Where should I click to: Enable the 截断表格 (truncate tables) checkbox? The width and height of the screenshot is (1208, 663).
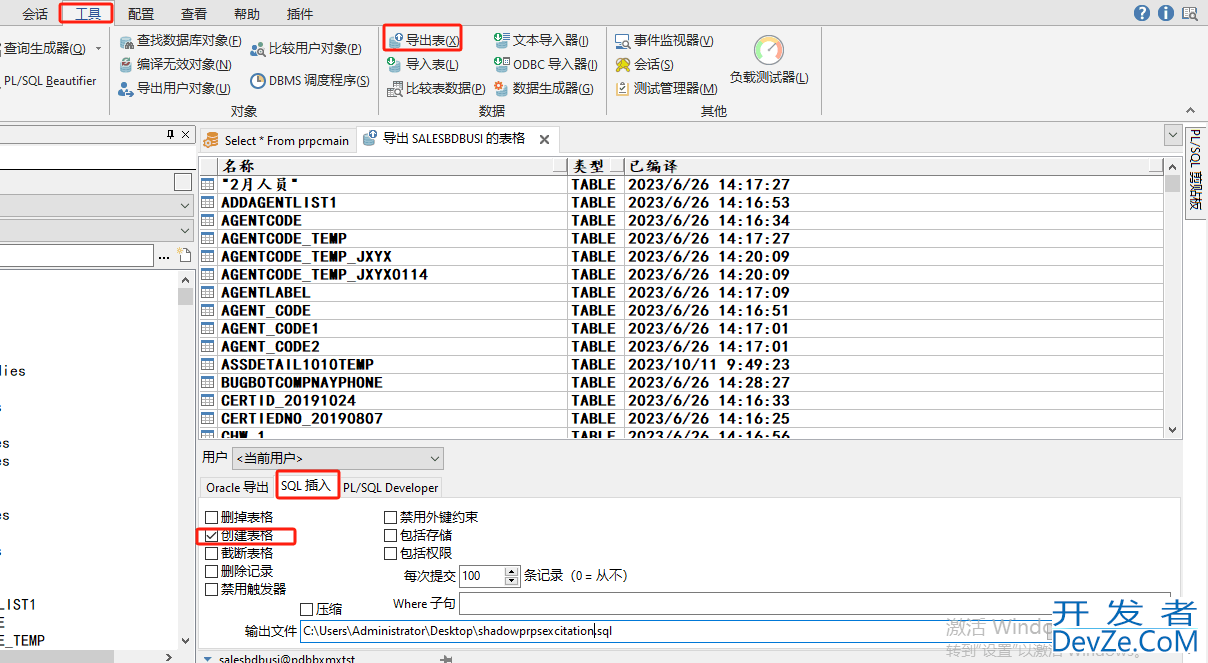[211, 553]
